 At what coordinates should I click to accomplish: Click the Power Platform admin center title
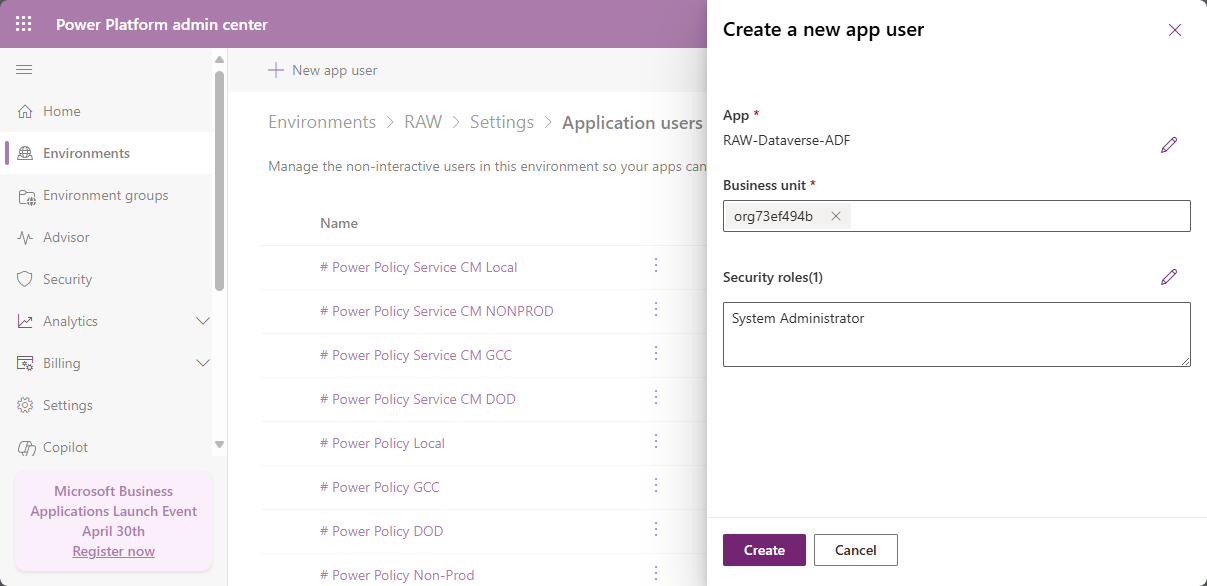pos(162,24)
